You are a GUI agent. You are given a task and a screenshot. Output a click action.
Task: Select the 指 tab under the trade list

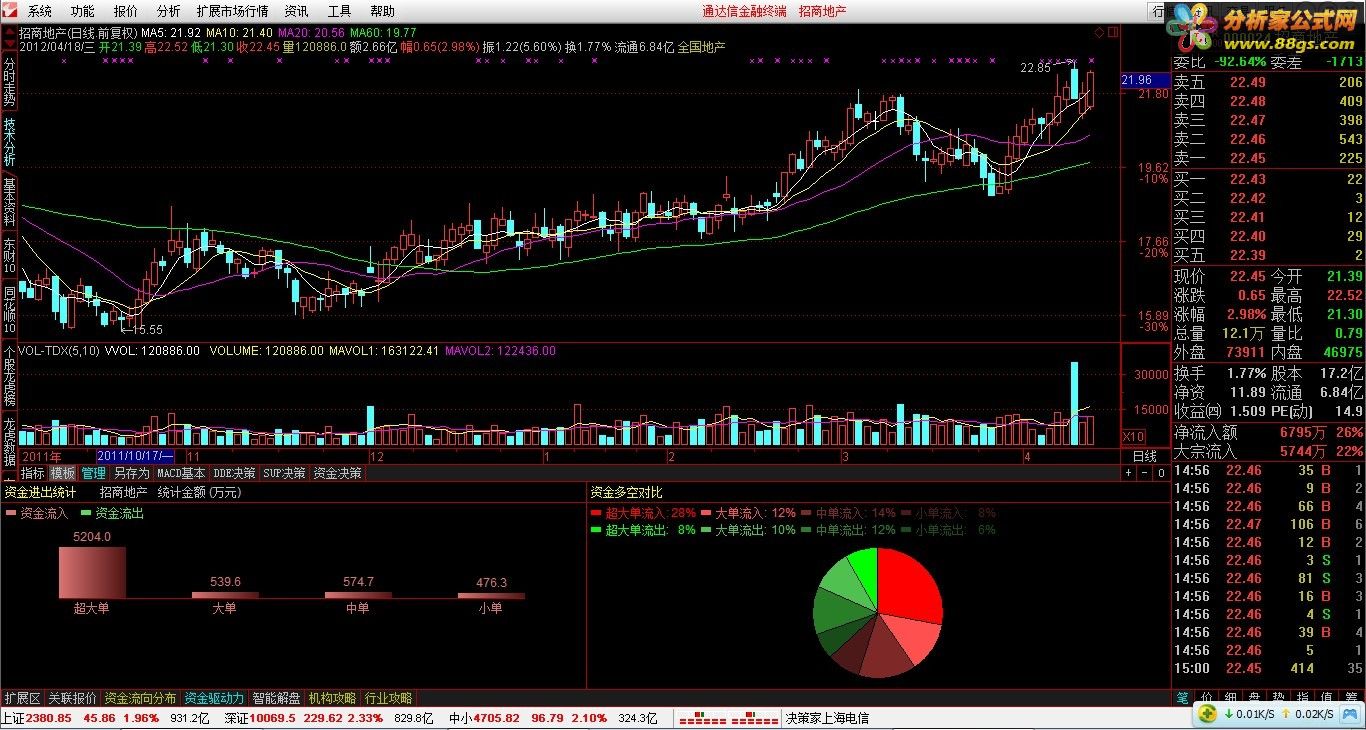tap(1302, 697)
